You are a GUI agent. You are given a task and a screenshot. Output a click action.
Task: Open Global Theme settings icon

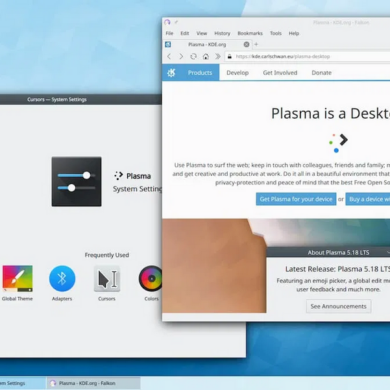point(17,279)
